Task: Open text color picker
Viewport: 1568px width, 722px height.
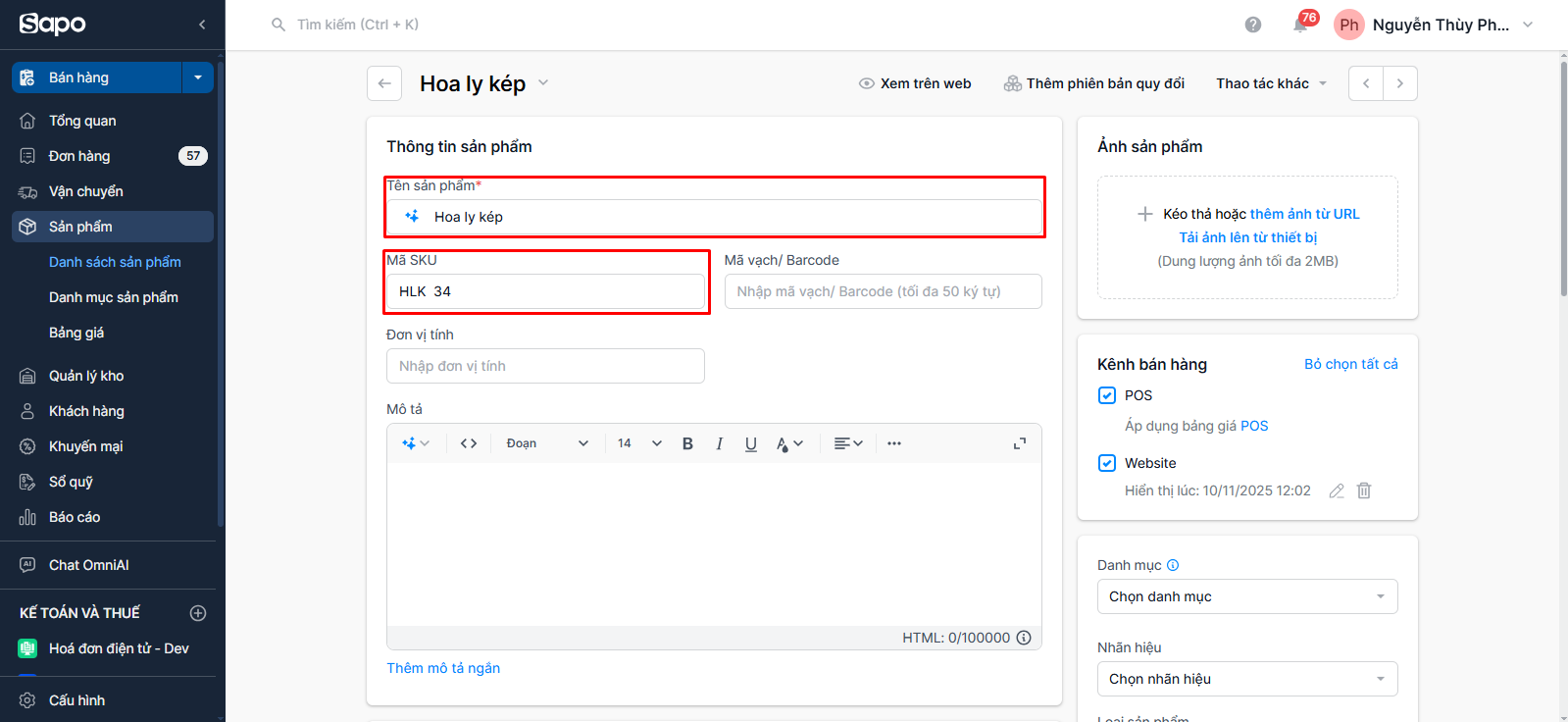Action: pyautogui.click(x=789, y=443)
